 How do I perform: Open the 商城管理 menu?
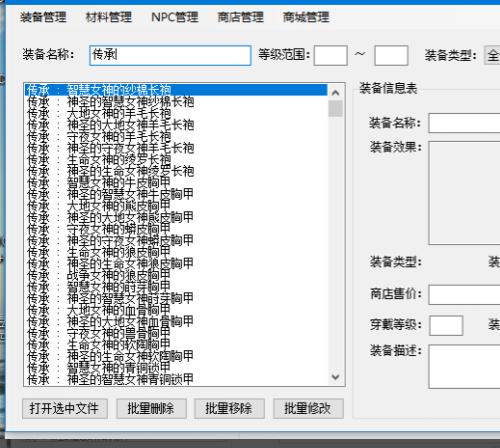tap(306, 17)
